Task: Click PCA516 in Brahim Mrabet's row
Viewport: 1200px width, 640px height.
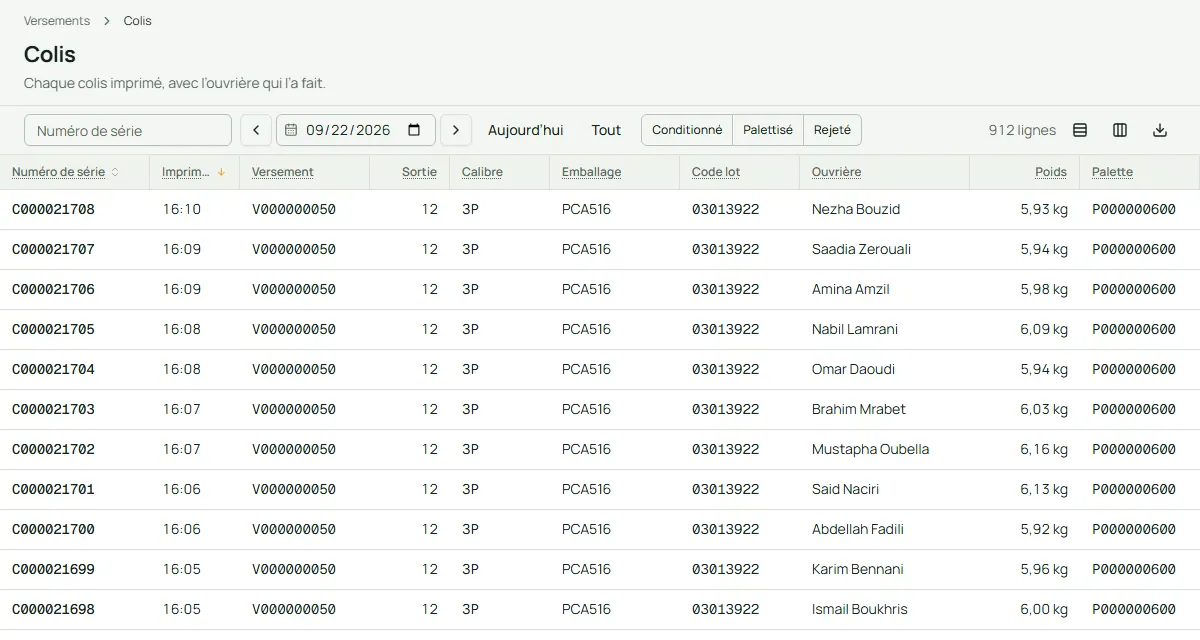Action: (586, 410)
